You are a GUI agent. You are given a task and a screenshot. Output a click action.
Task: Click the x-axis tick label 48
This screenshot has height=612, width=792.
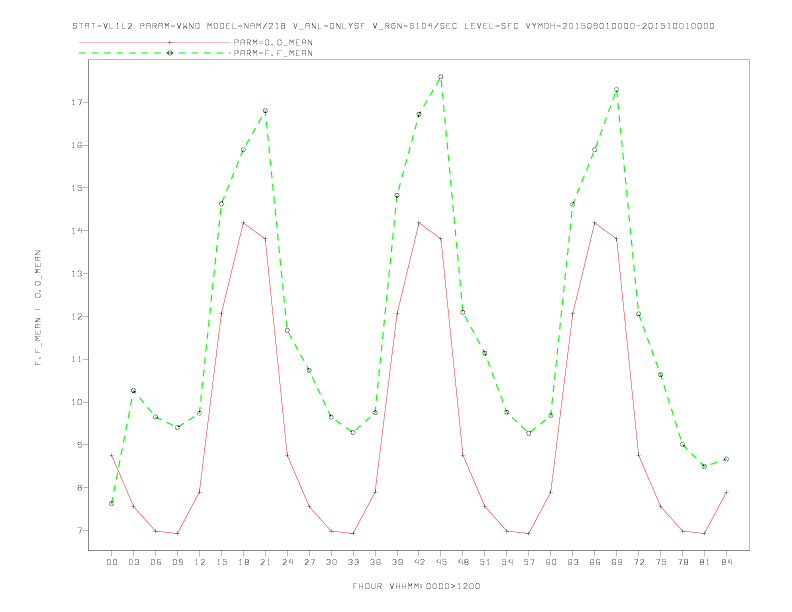coord(463,562)
